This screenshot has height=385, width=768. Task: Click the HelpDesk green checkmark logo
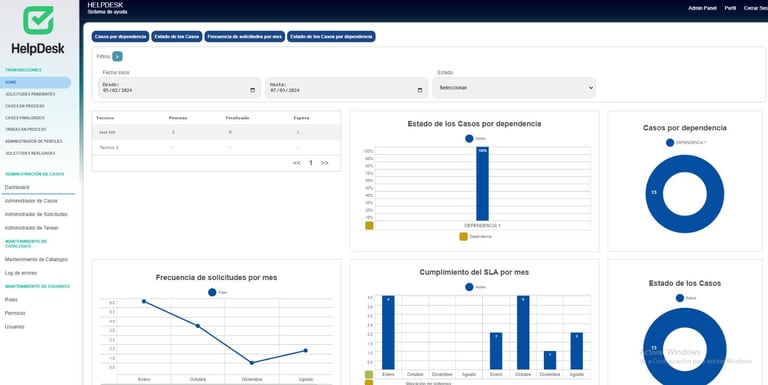tap(38, 20)
